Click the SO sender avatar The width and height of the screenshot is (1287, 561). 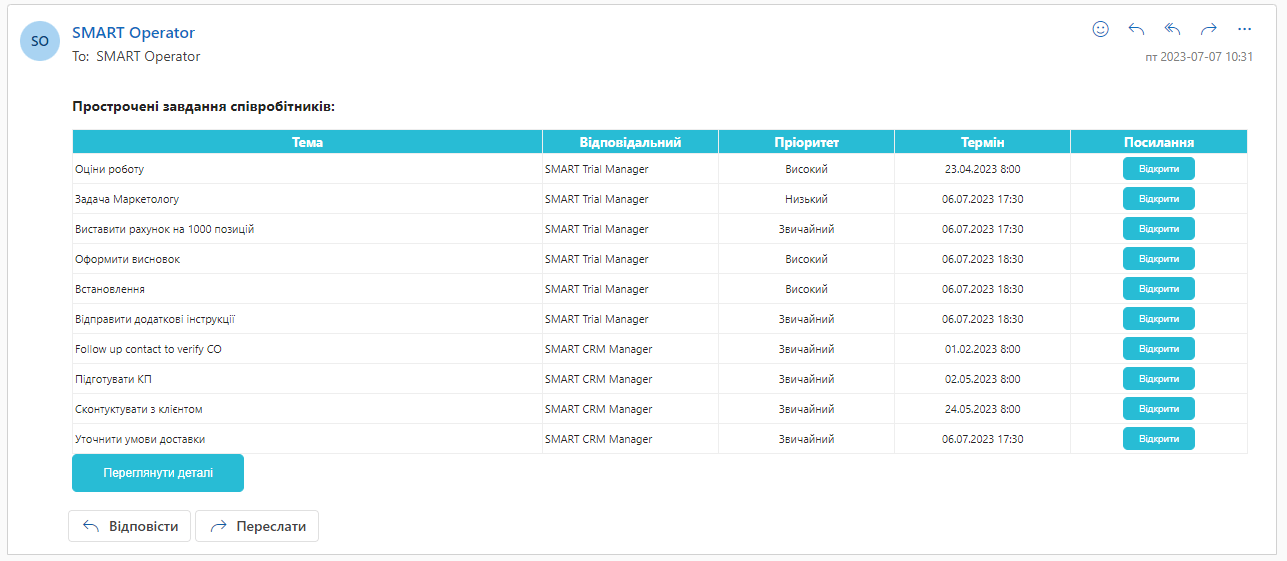coord(40,41)
